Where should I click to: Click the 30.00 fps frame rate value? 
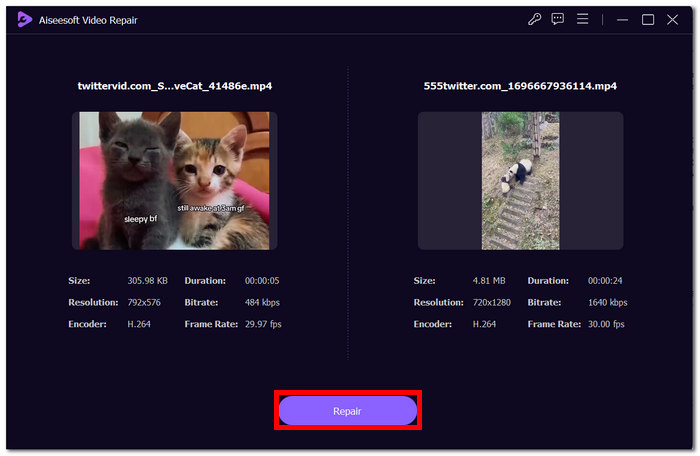(x=606, y=324)
